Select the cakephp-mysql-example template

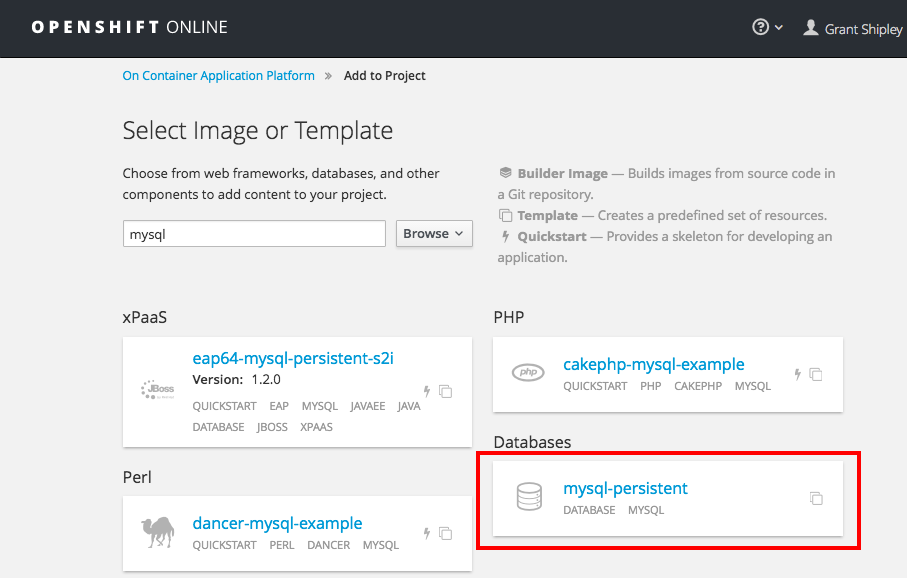point(653,364)
